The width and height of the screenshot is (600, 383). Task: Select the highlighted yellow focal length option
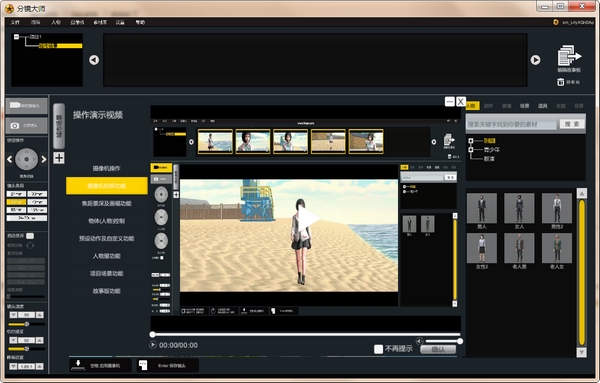pyautogui.click(x=16, y=202)
